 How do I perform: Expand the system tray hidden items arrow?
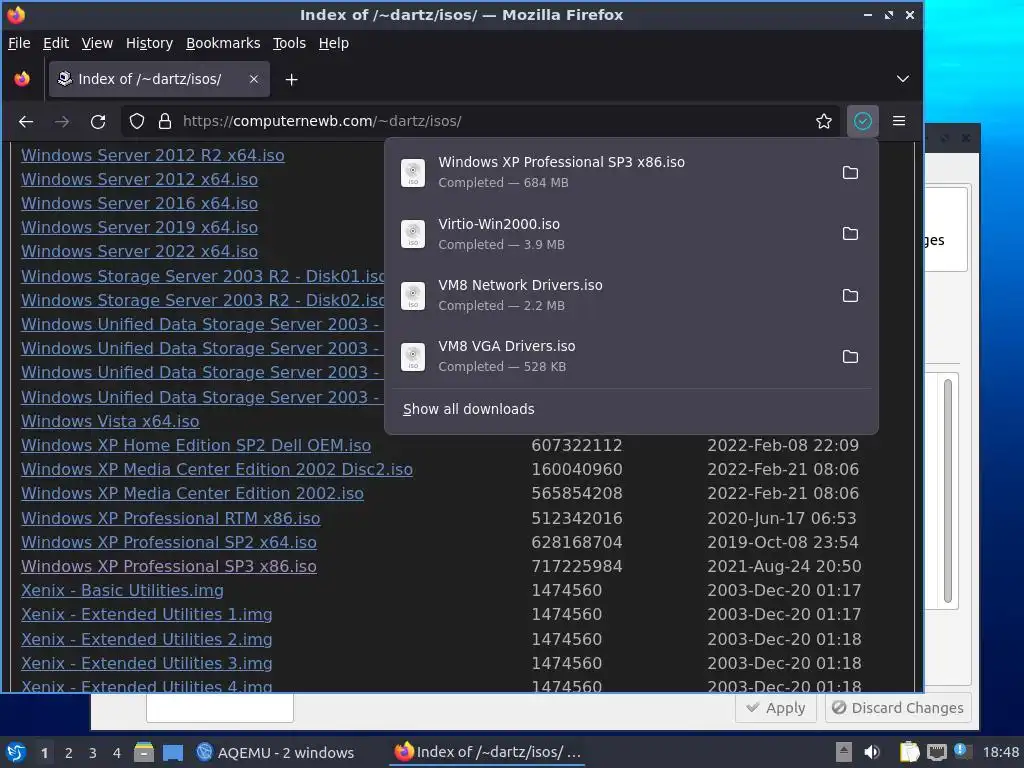tap(844, 752)
